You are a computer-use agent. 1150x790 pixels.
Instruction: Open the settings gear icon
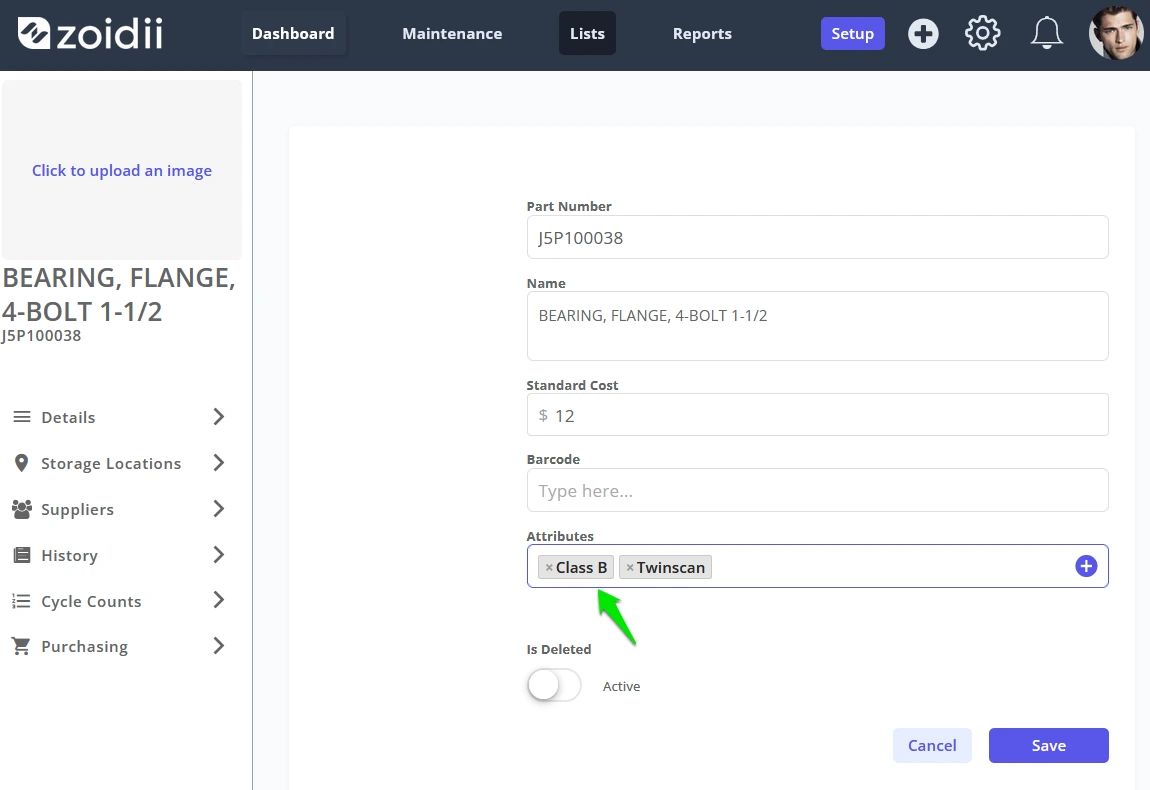tap(982, 33)
